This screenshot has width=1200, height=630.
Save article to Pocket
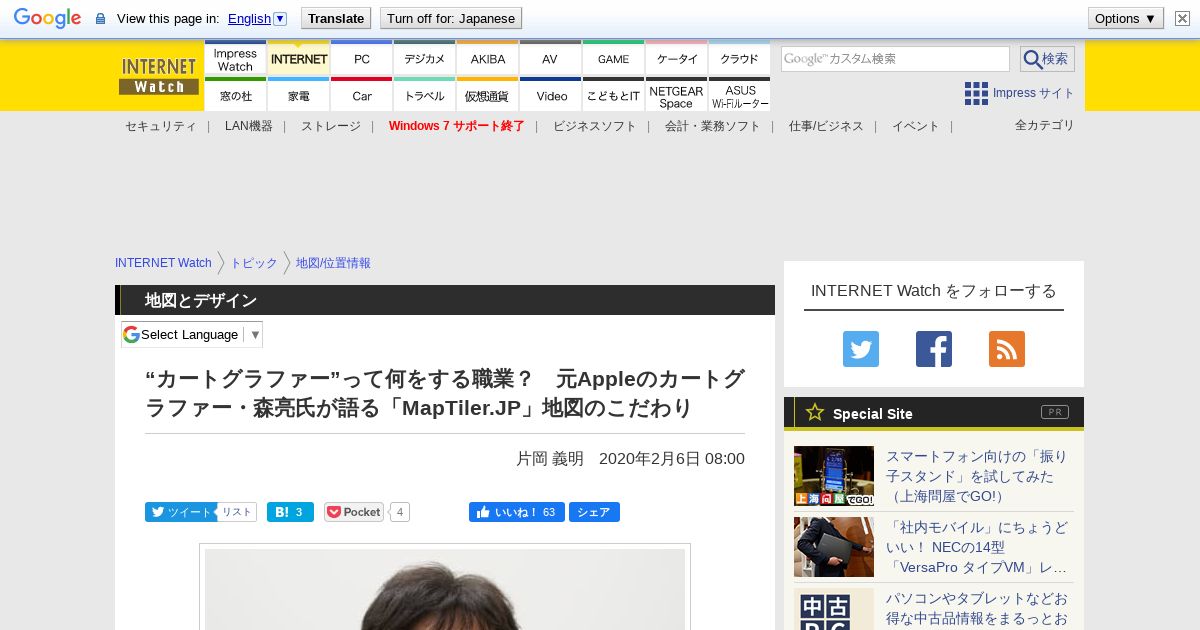354,512
